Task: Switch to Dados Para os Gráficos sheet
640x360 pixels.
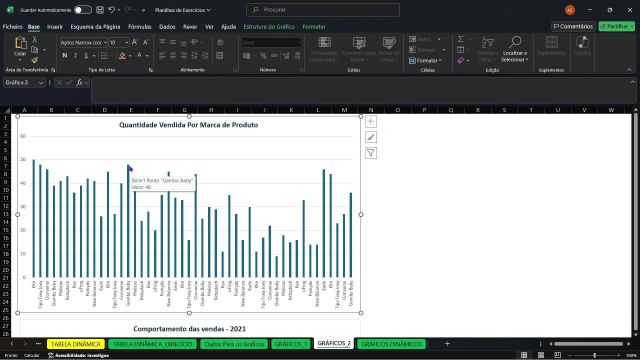Action: 234,344
